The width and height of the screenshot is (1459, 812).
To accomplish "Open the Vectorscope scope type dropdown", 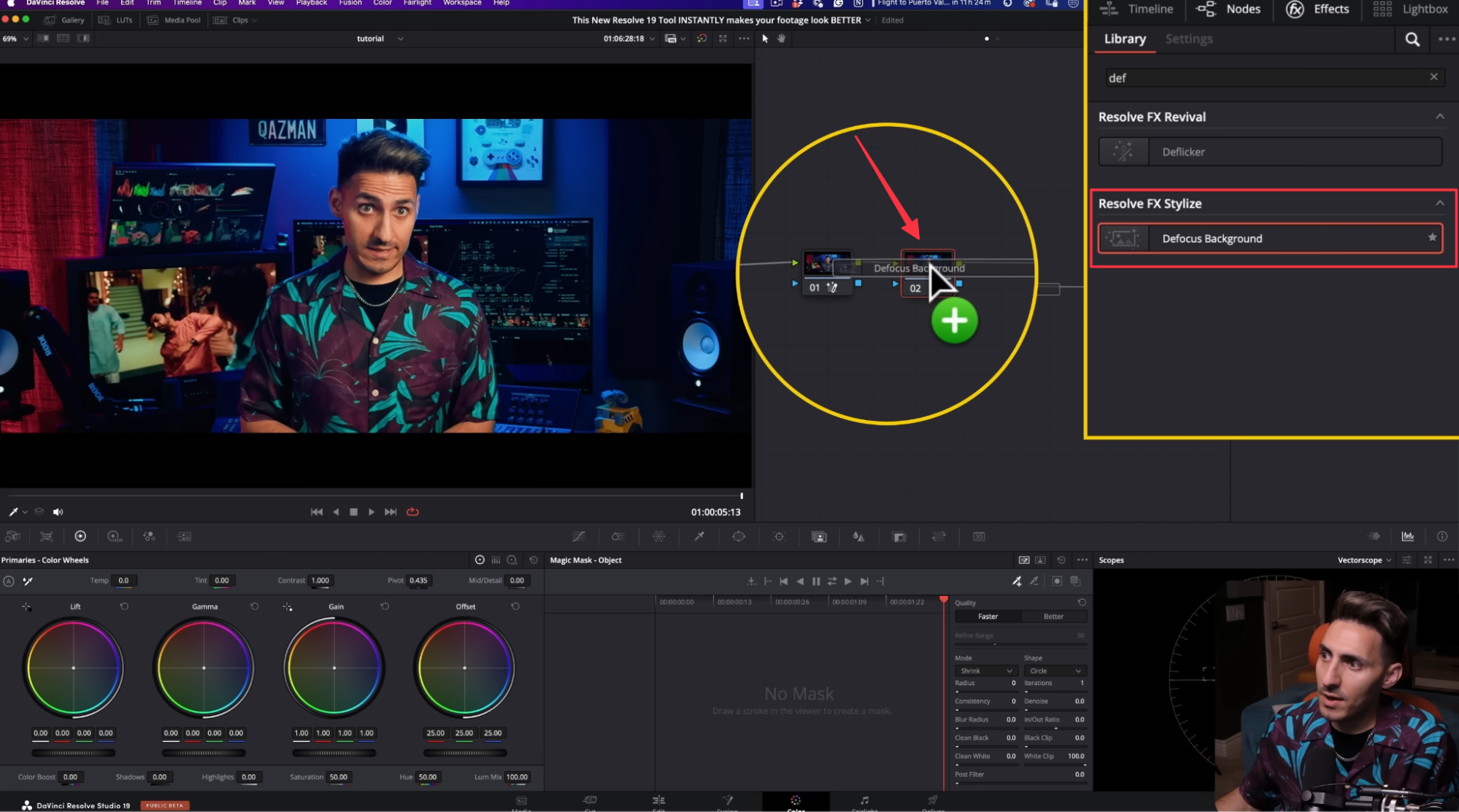I will 1364,560.
